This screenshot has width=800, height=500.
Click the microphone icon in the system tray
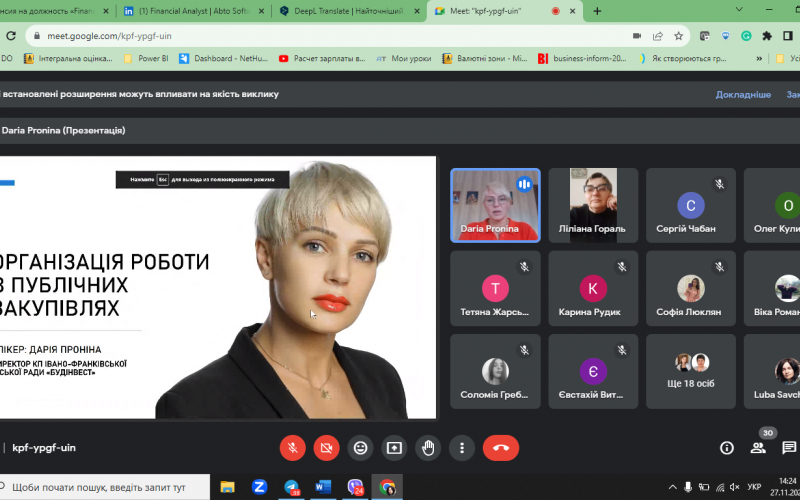688,487
